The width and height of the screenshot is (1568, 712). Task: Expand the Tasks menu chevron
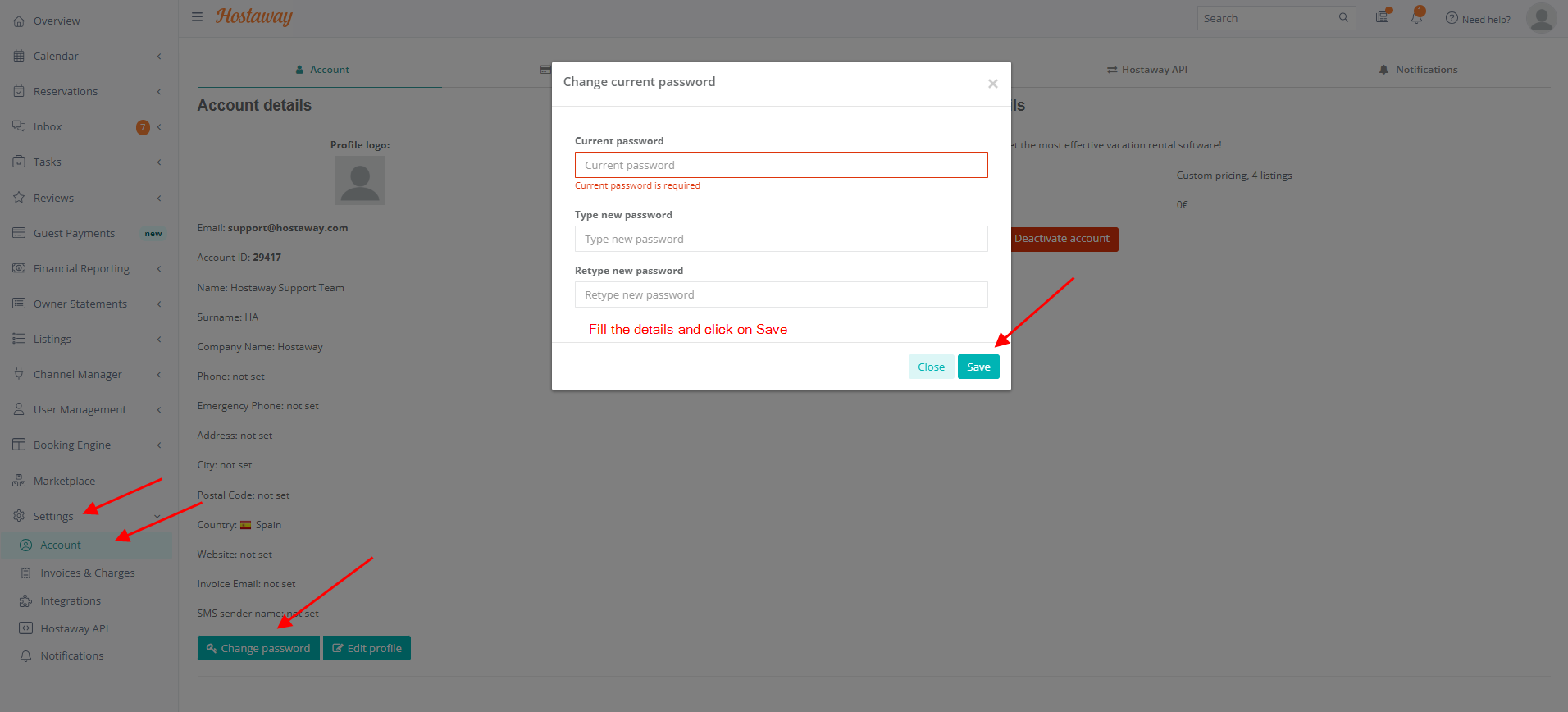coord(159,162)
